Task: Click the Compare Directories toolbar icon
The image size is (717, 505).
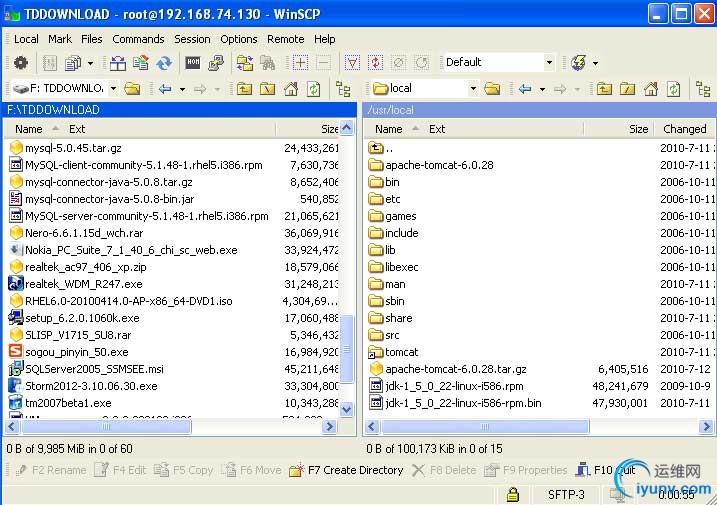Action: [118, 63]
